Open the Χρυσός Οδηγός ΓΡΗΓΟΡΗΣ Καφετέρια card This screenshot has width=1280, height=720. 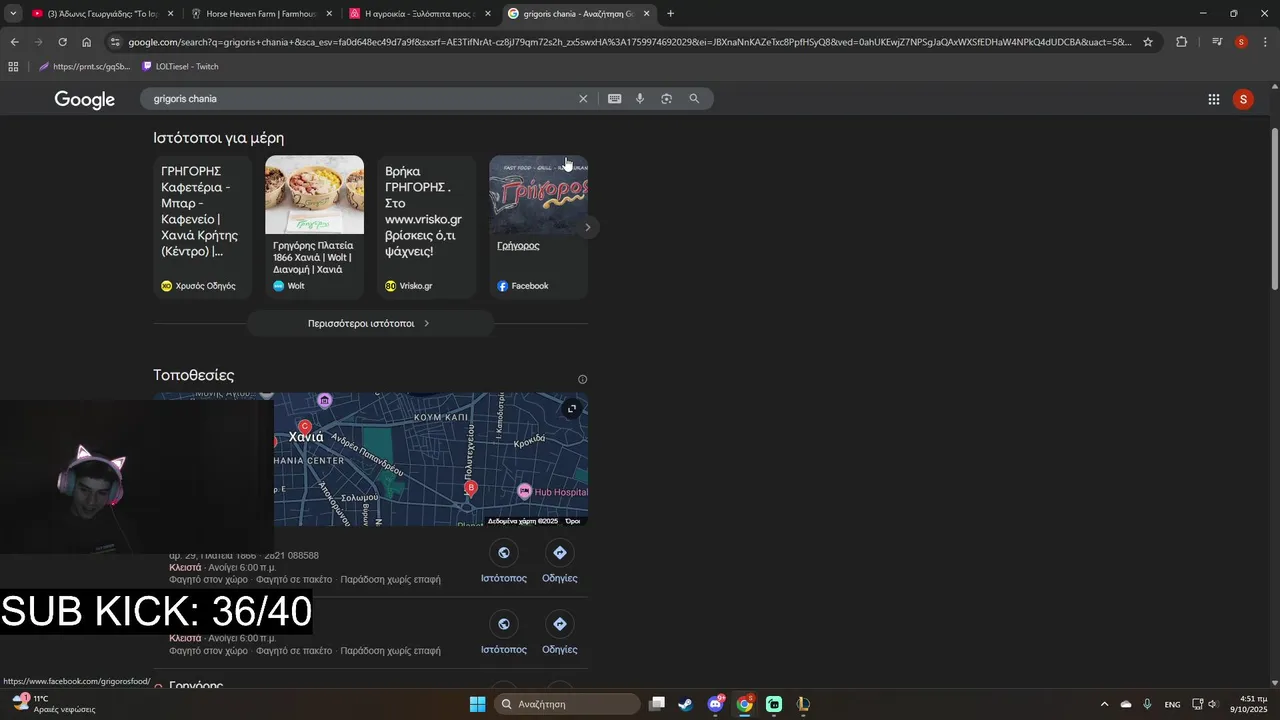coord(202,227)
